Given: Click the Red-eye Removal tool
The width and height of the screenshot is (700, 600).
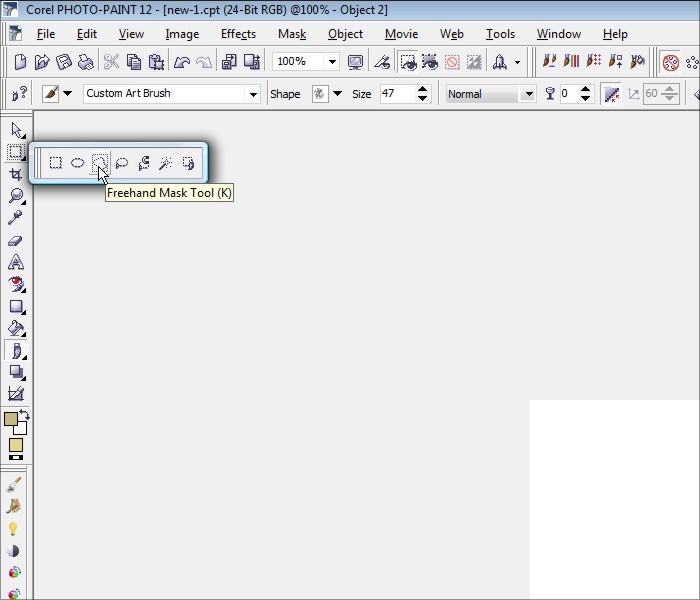Looking at the screenshot, I should [16, 284].
